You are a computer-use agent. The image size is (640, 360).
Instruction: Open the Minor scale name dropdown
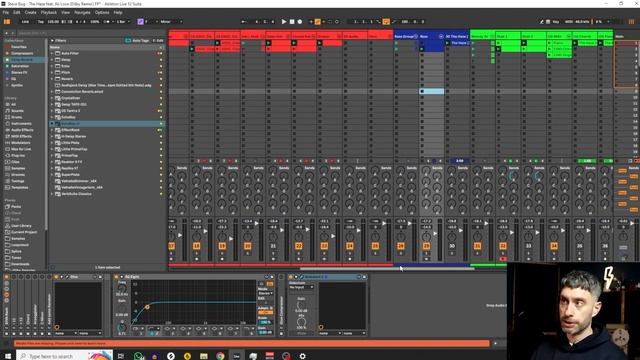(171, 22)
